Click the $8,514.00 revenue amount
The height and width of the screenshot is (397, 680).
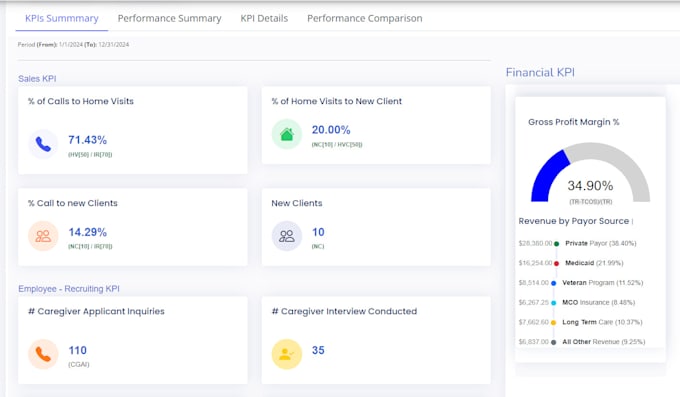(x=533, y=283)
